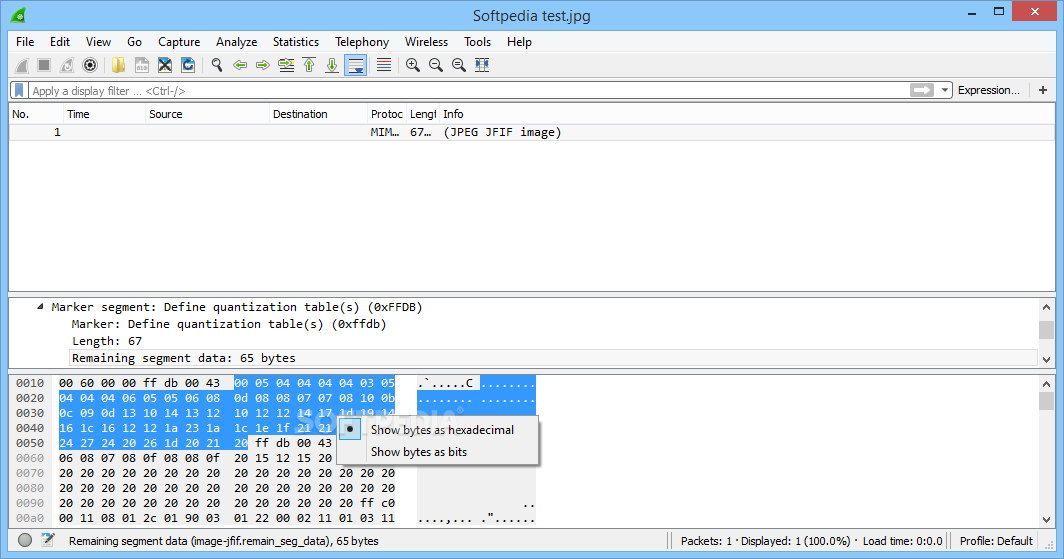The width and height of the screenshot is (1064, 559).
Task: Toggle packet colorizing rules icon
Action: tap(384, 65)
